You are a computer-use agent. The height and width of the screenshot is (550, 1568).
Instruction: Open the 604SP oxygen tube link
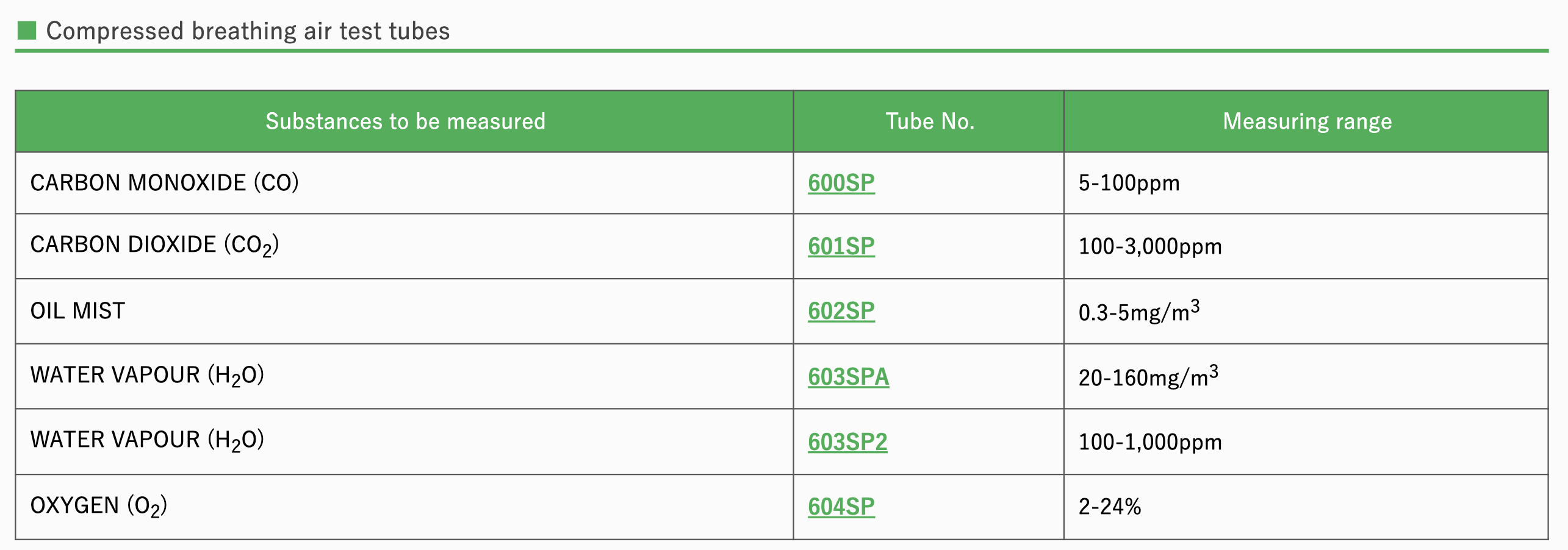(841, 507)
